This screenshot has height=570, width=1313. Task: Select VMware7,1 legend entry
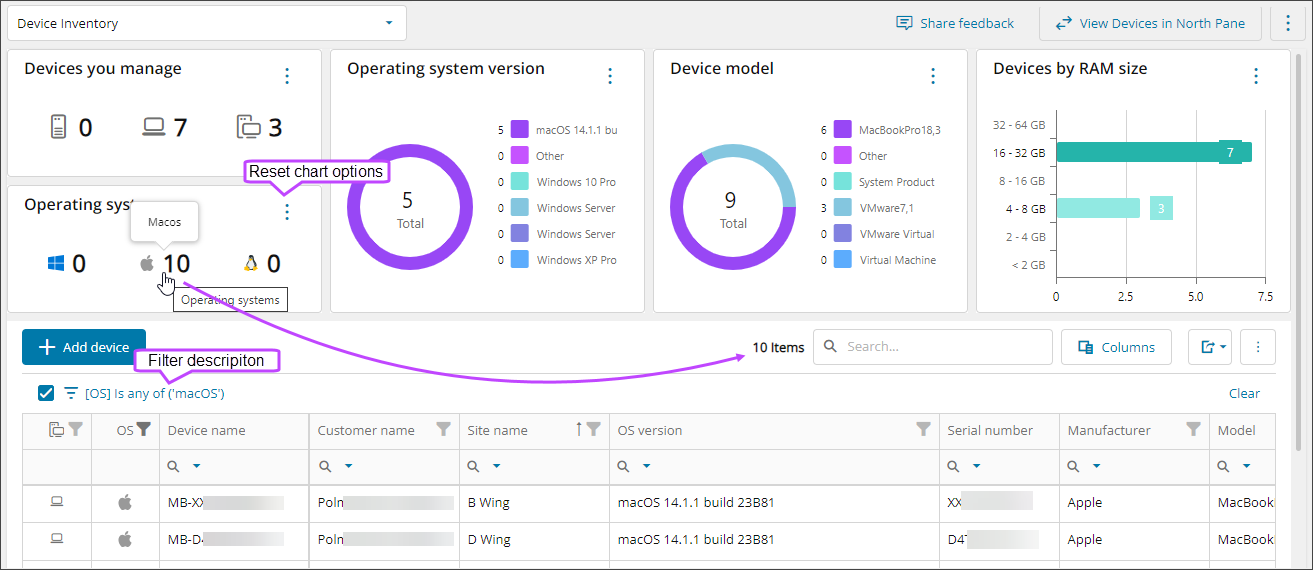870,208
